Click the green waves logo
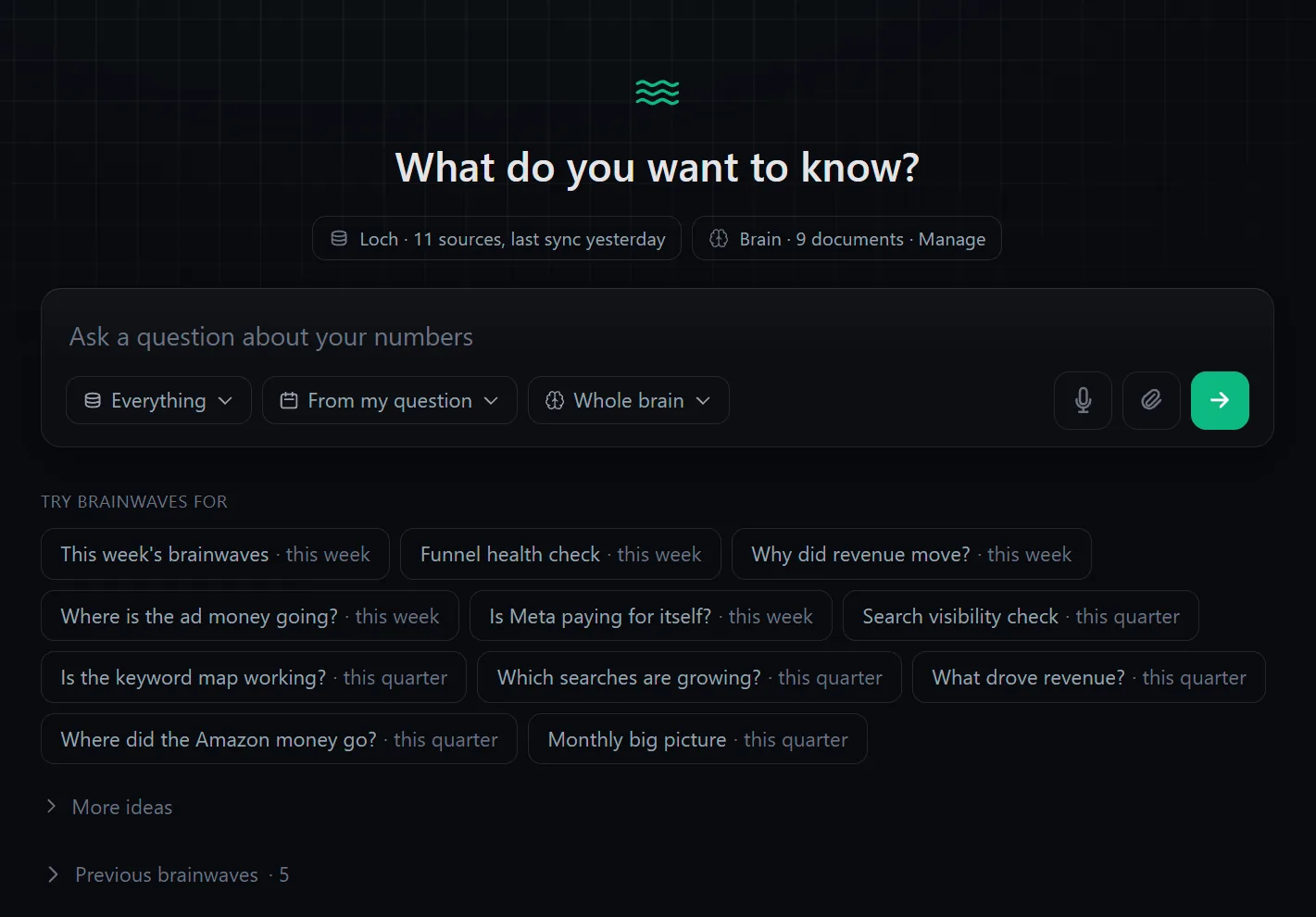 point(658,92)
